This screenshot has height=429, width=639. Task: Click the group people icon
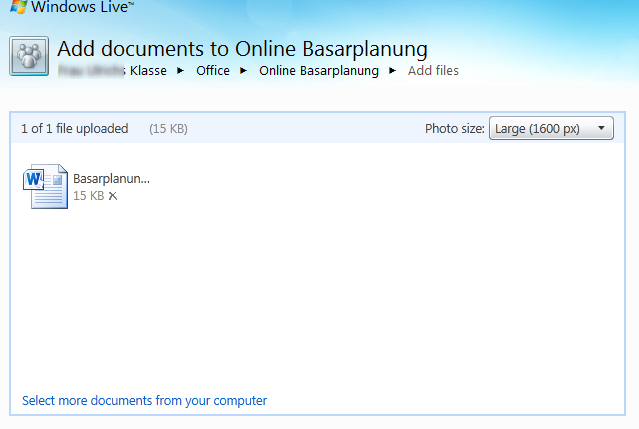[29, 56]
